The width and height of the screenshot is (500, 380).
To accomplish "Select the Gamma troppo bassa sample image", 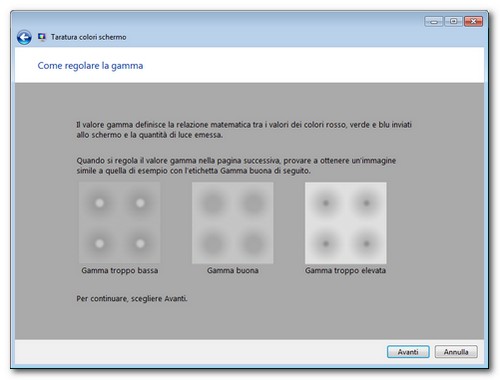I will click(x=119, y=223).
